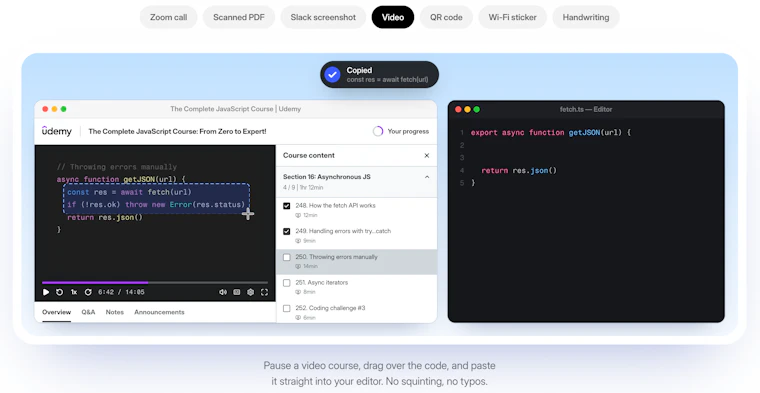Open the Your progress ring indicator
760x393 pixels.
(x=378, y=131)
